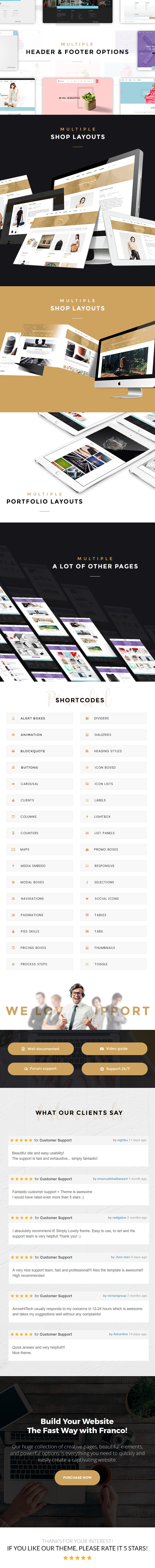Open the Carousal shortcode entry
The image size is (155, 1568).
pos(40,784)
